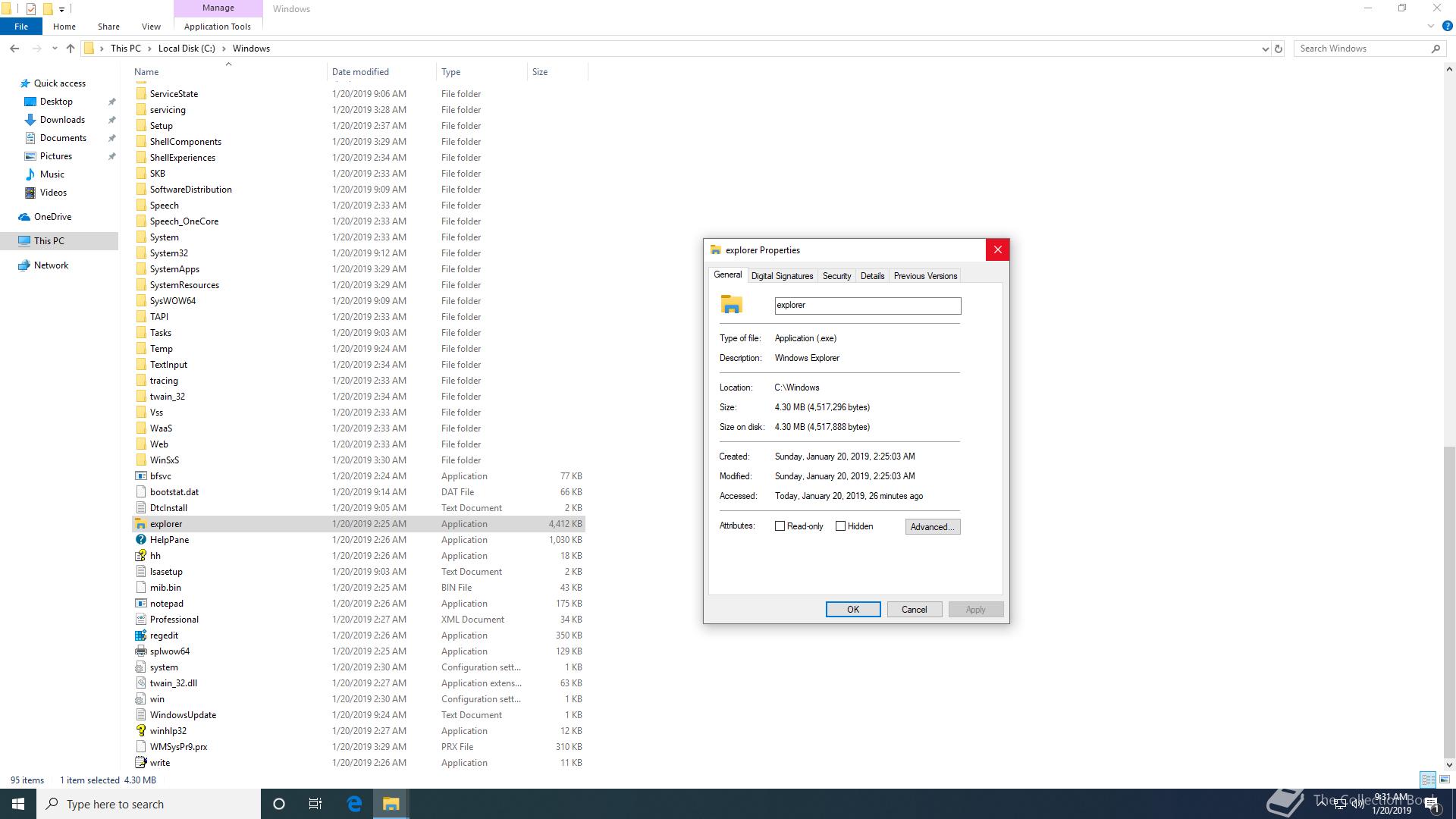The image size is (1456, 819).
Task: Expand the ribbon chevron
Action: point(1431,27)
